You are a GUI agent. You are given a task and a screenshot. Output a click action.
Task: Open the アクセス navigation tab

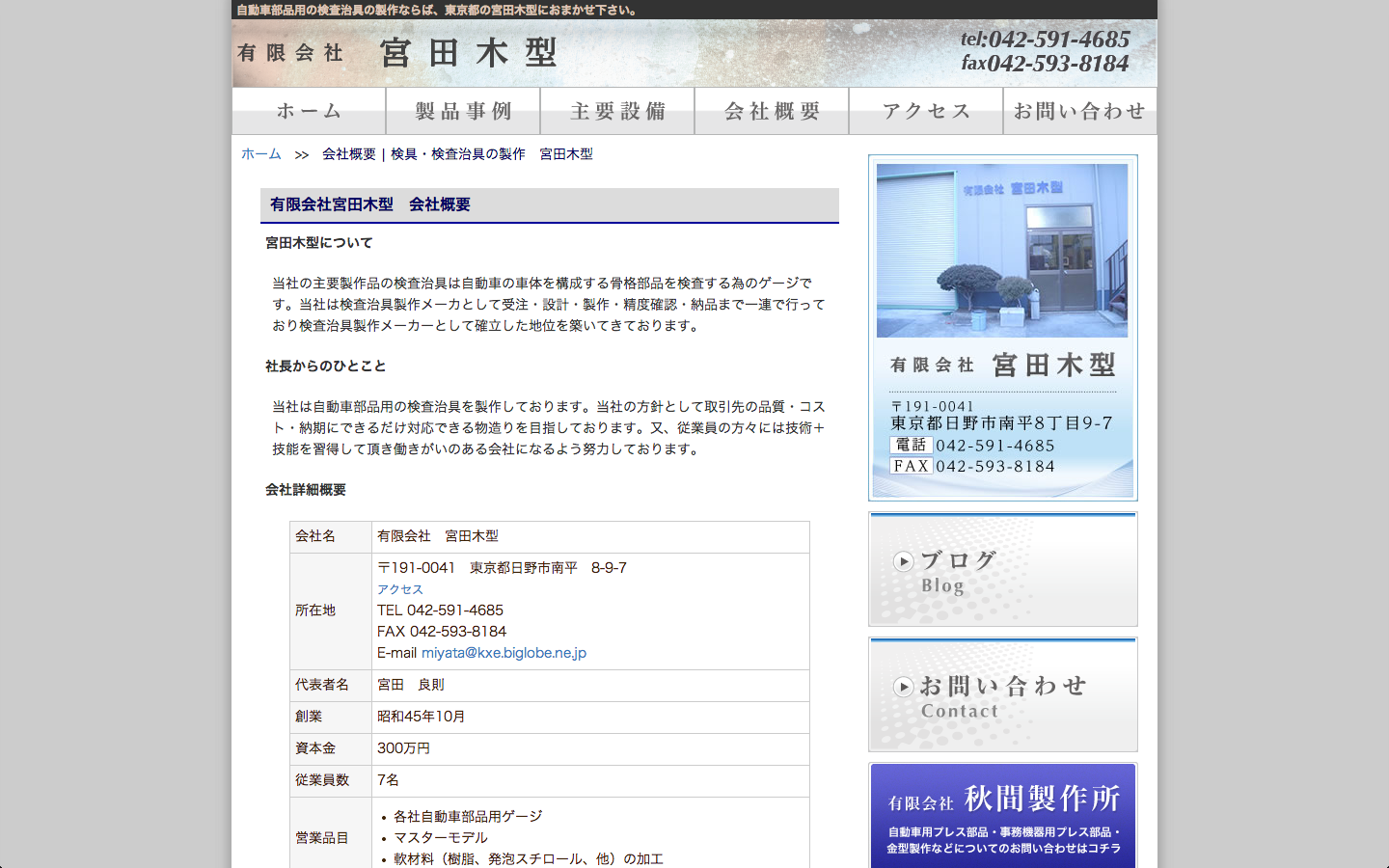[926, 111]
